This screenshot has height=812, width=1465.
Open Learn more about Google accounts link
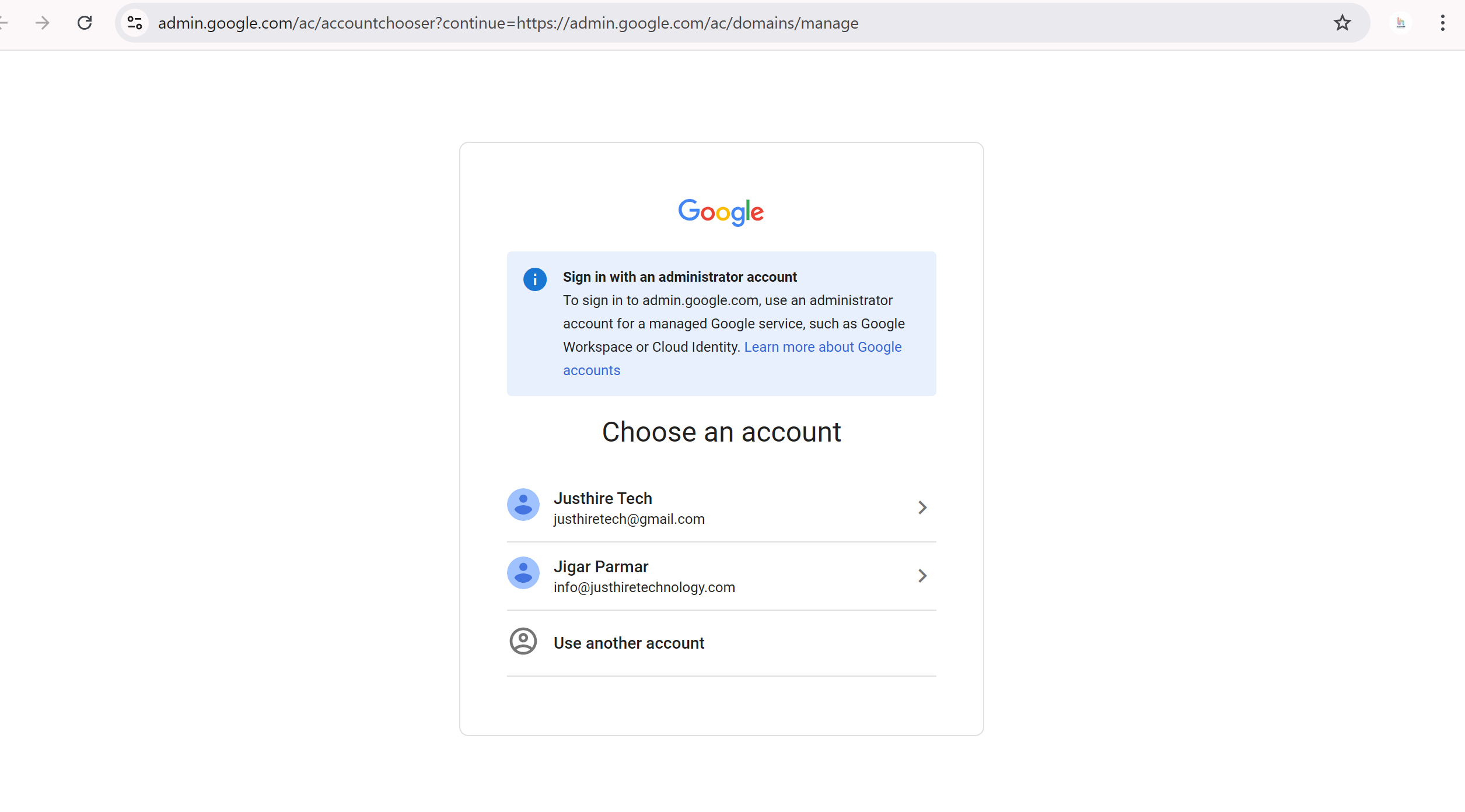pyautogui.click(x=822, y=347)
